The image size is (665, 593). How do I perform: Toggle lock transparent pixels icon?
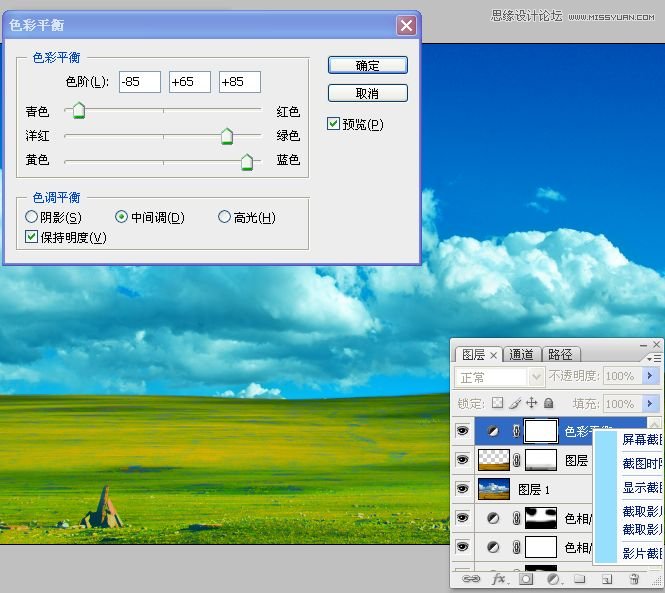pos(497,403)
